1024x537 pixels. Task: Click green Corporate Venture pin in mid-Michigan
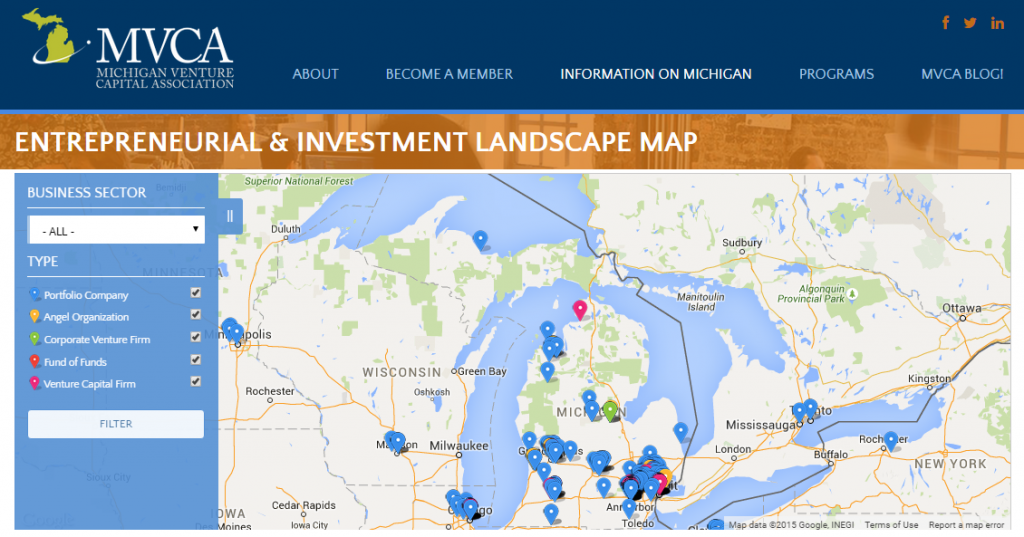tap(610, 409)
